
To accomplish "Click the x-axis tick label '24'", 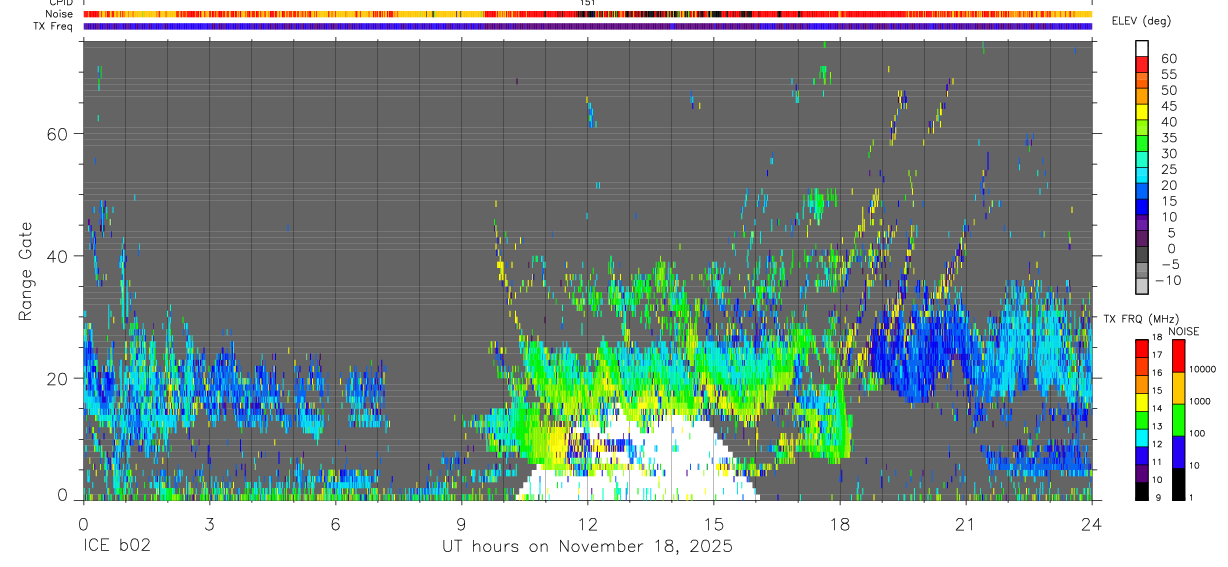I will coord(1092,524).
